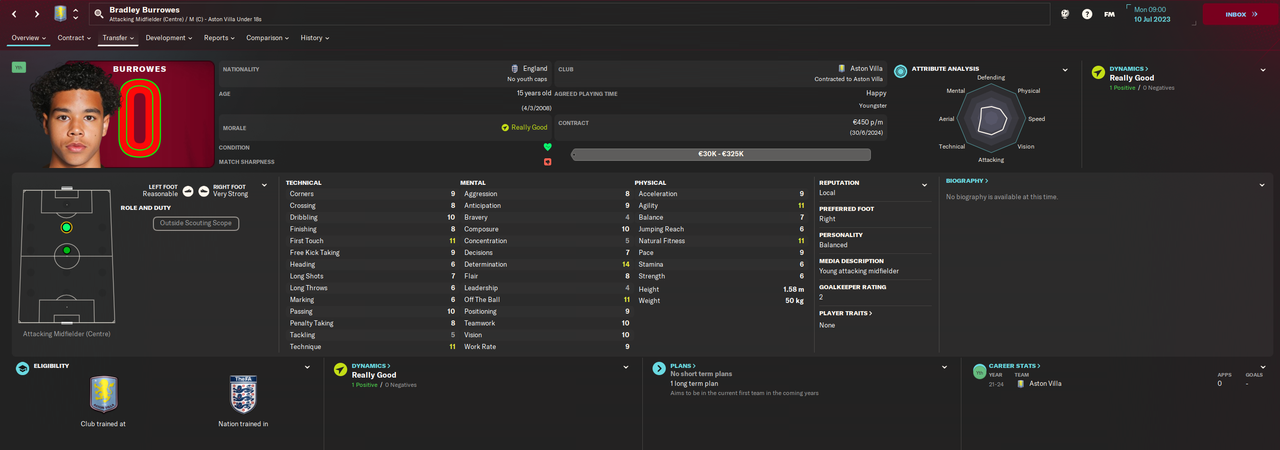This screenshot has width=1280, height=450.
Task: Open the History dropdown tab
Action: (315, 38)
